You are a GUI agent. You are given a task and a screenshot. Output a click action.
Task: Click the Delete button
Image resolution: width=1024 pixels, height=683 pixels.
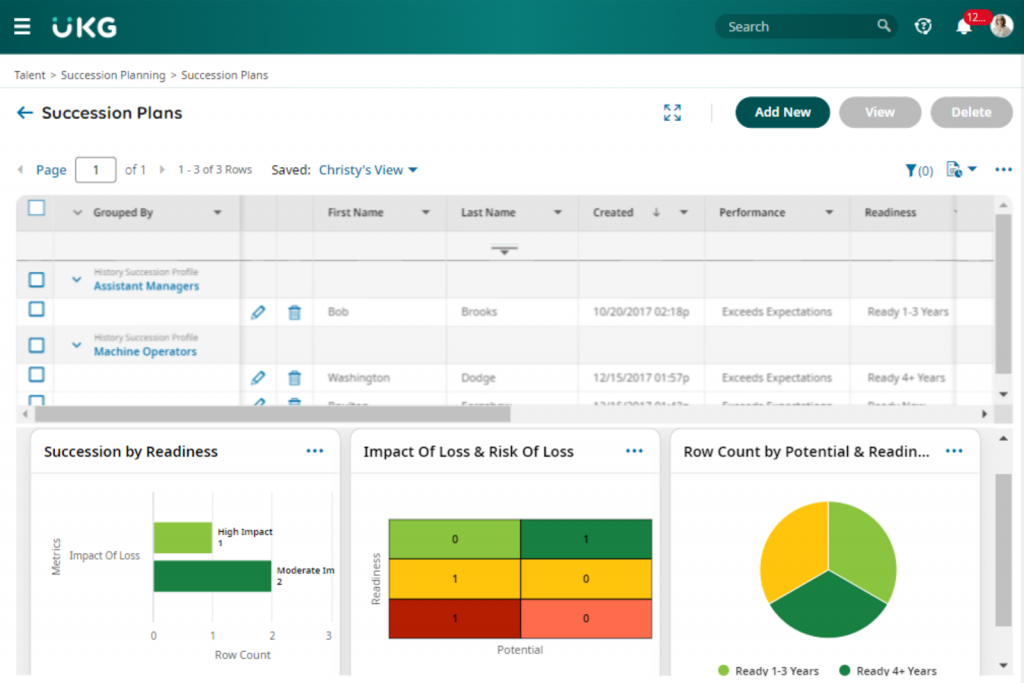pos(971,112)
